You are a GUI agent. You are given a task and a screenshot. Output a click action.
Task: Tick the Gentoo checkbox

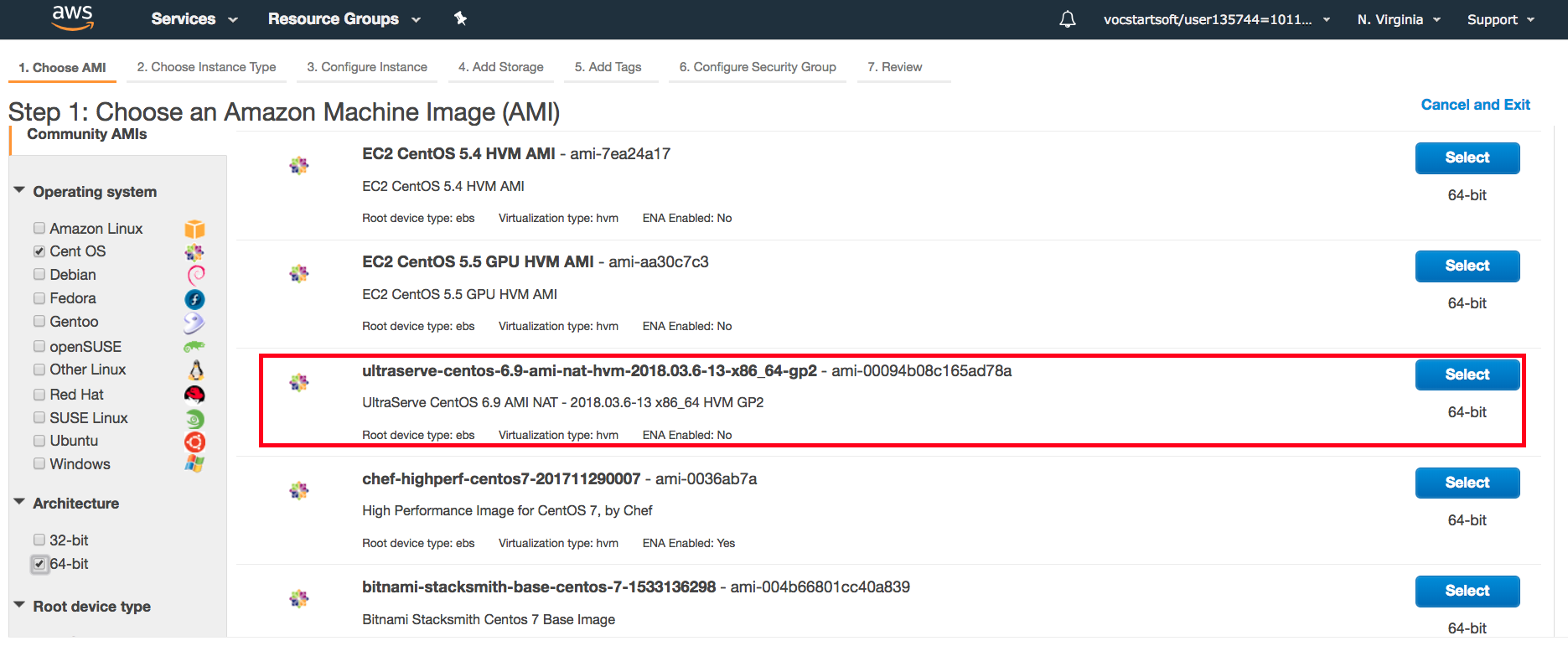(39, 321)
